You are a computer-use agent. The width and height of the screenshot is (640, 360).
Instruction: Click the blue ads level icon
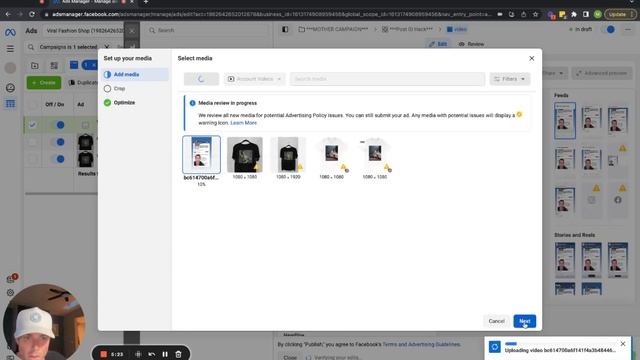(x=74, y=64)
